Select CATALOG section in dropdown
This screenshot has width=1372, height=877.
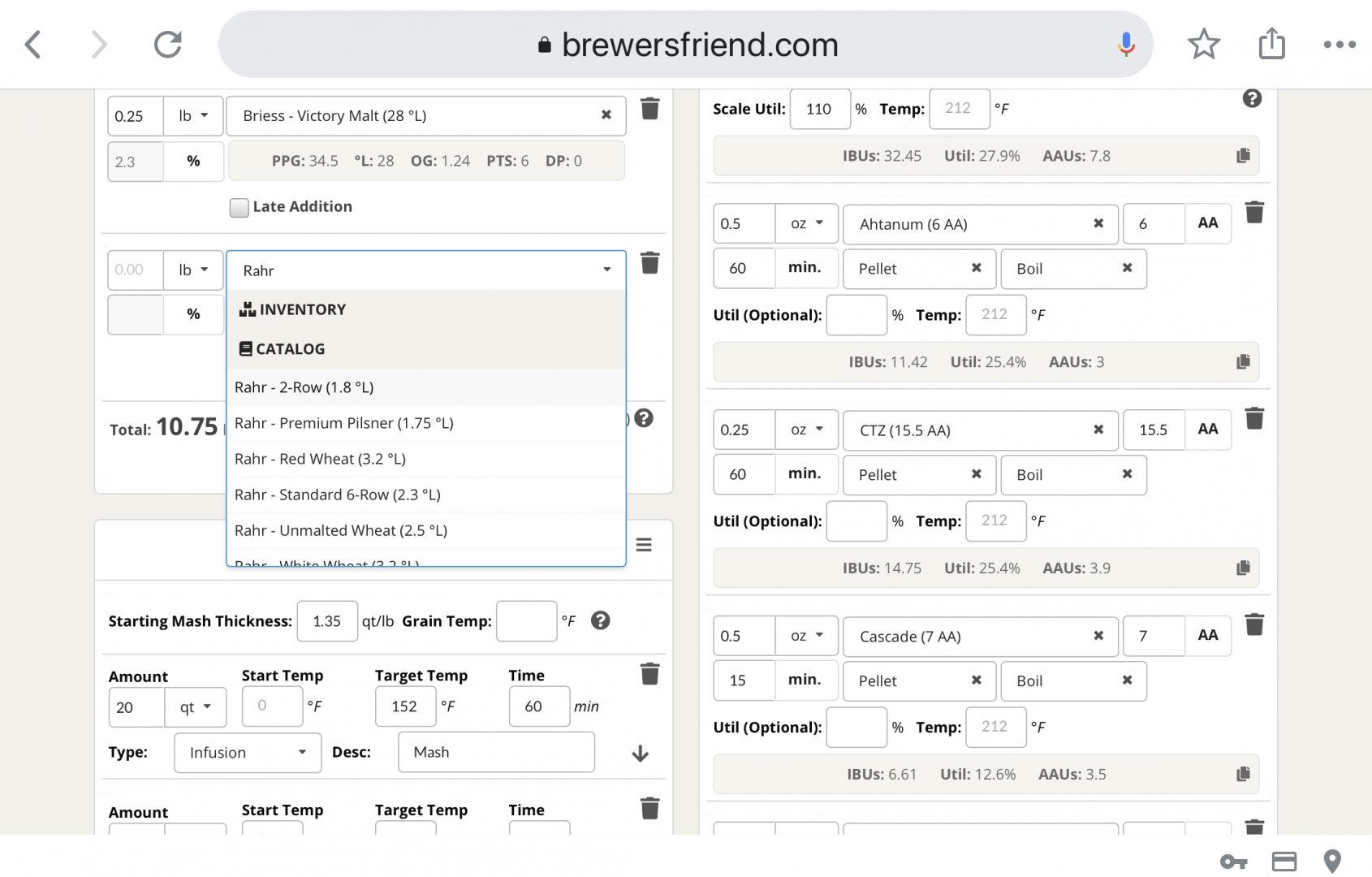point(426,349)
